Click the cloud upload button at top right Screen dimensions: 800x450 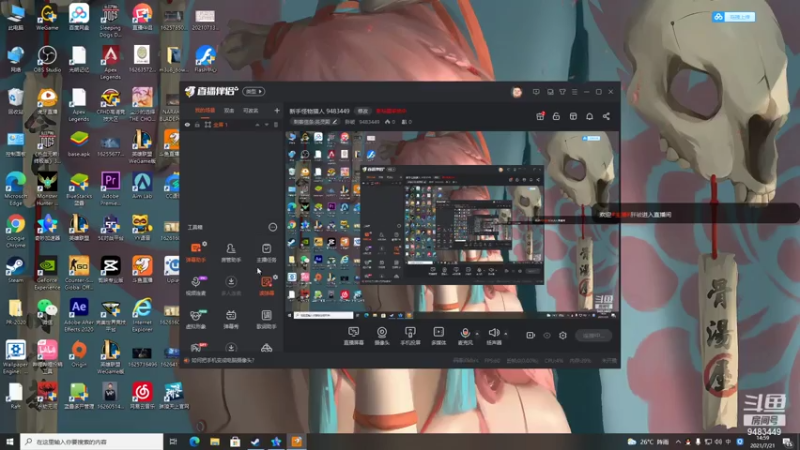734,17
